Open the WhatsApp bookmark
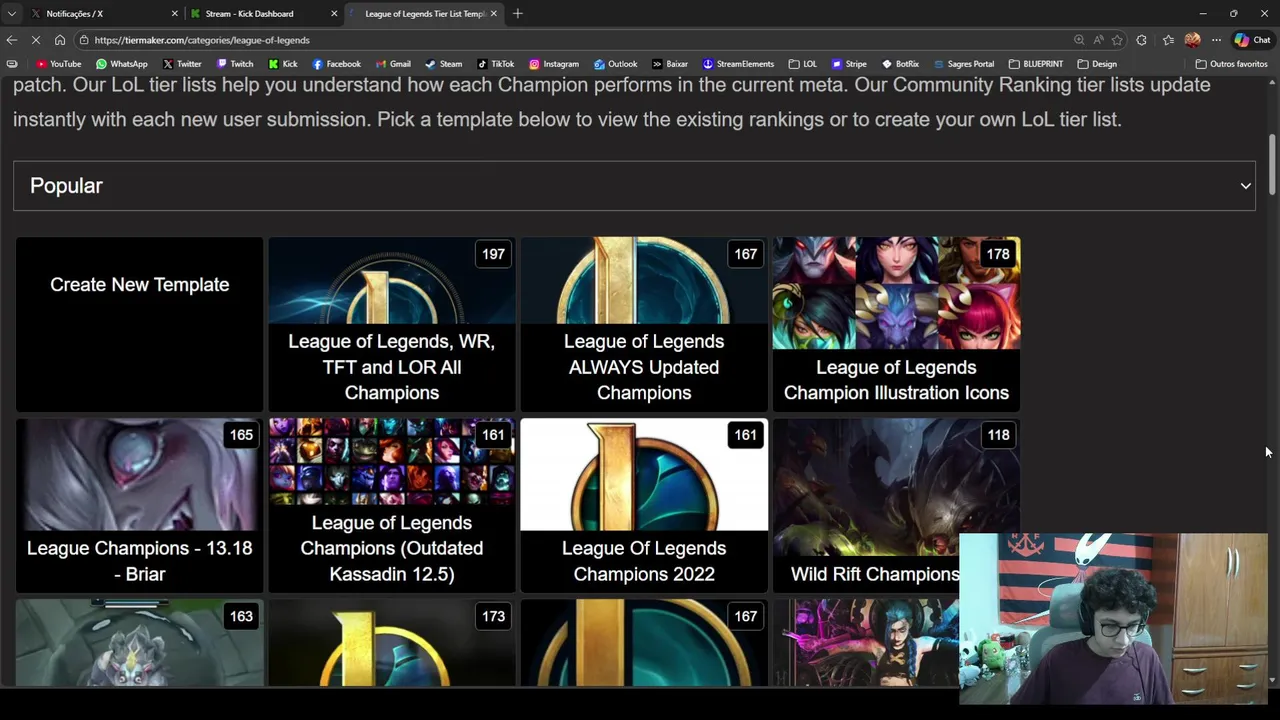 [121, 64]
